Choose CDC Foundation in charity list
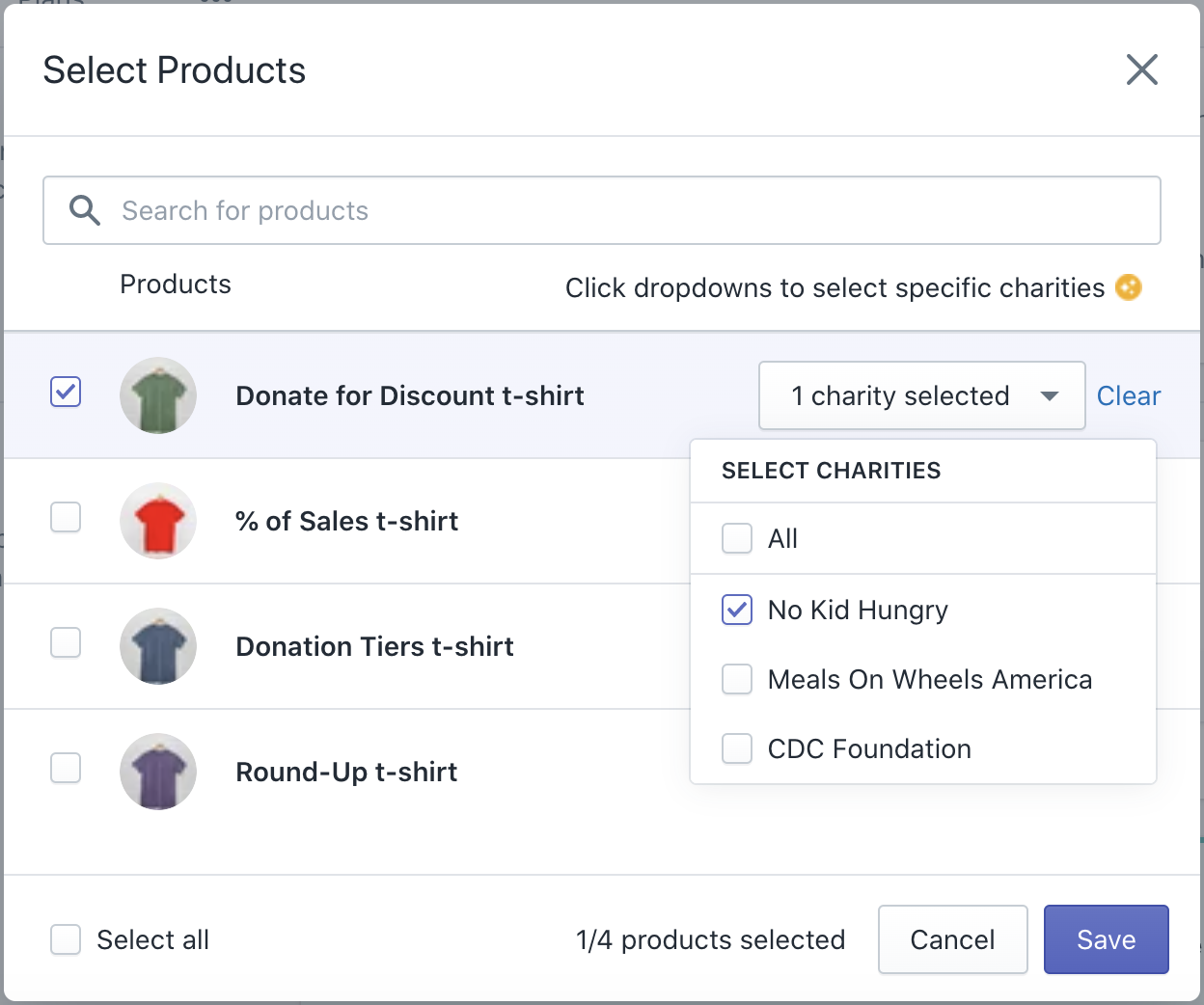Screen dimensions: 1204x1005 tap(737, 748)
